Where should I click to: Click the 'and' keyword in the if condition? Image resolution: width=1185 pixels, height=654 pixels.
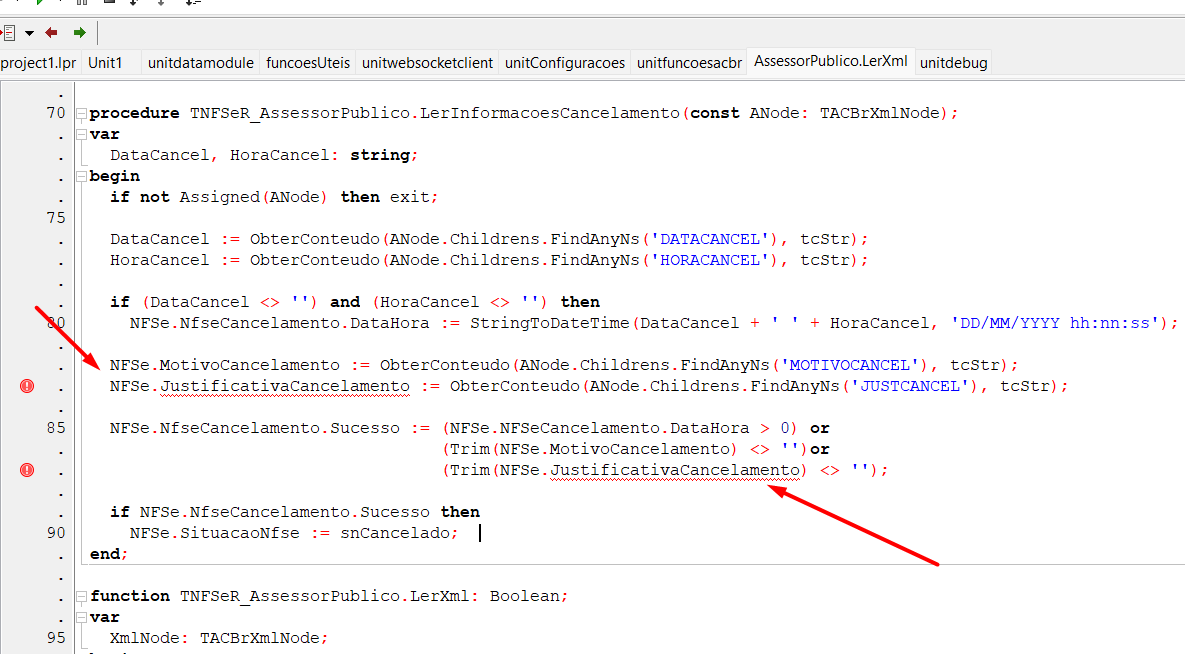coord(345,302)
